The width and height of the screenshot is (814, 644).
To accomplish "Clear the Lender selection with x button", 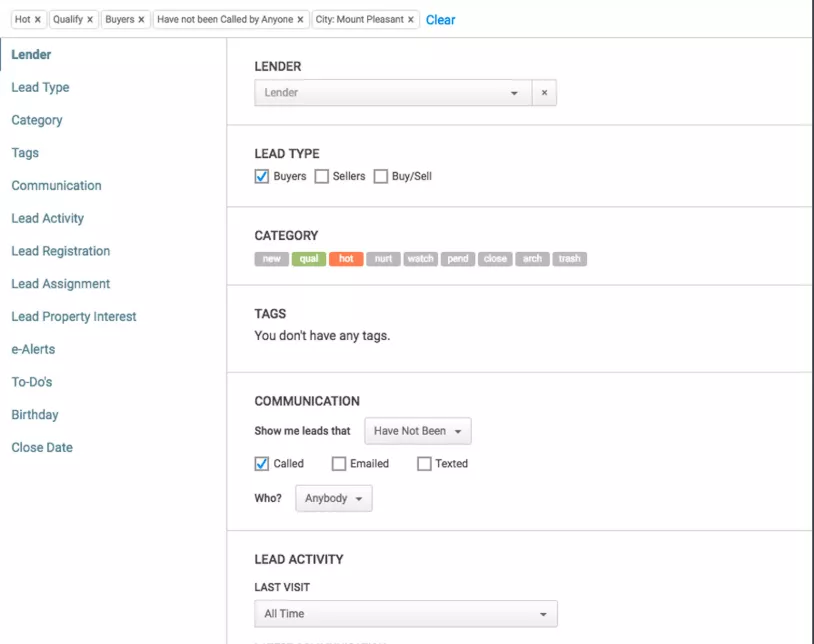I will coord(544,93).
